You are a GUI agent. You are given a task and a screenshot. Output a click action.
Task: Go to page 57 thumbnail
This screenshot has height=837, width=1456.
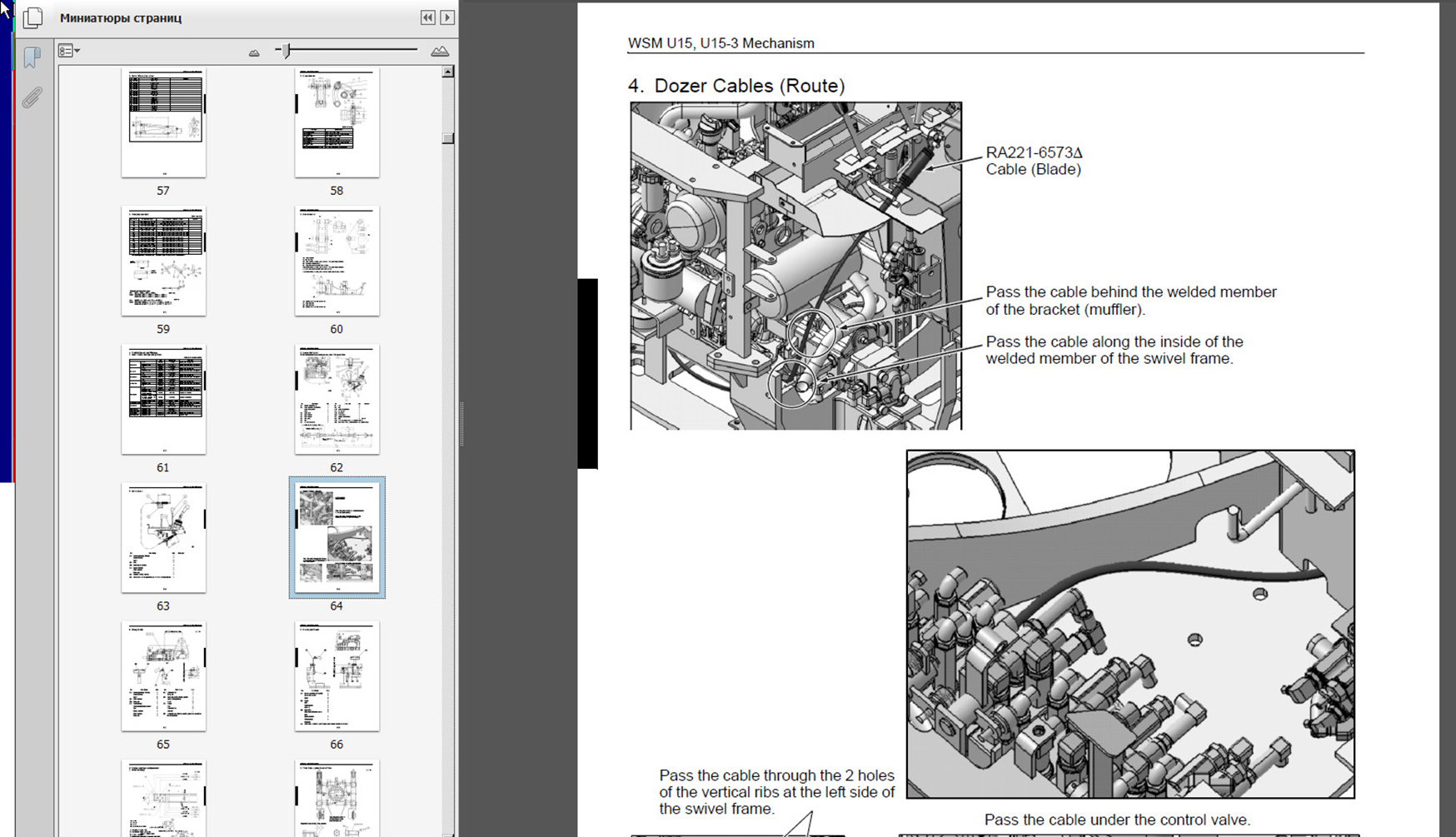click(x=163, y=122)
